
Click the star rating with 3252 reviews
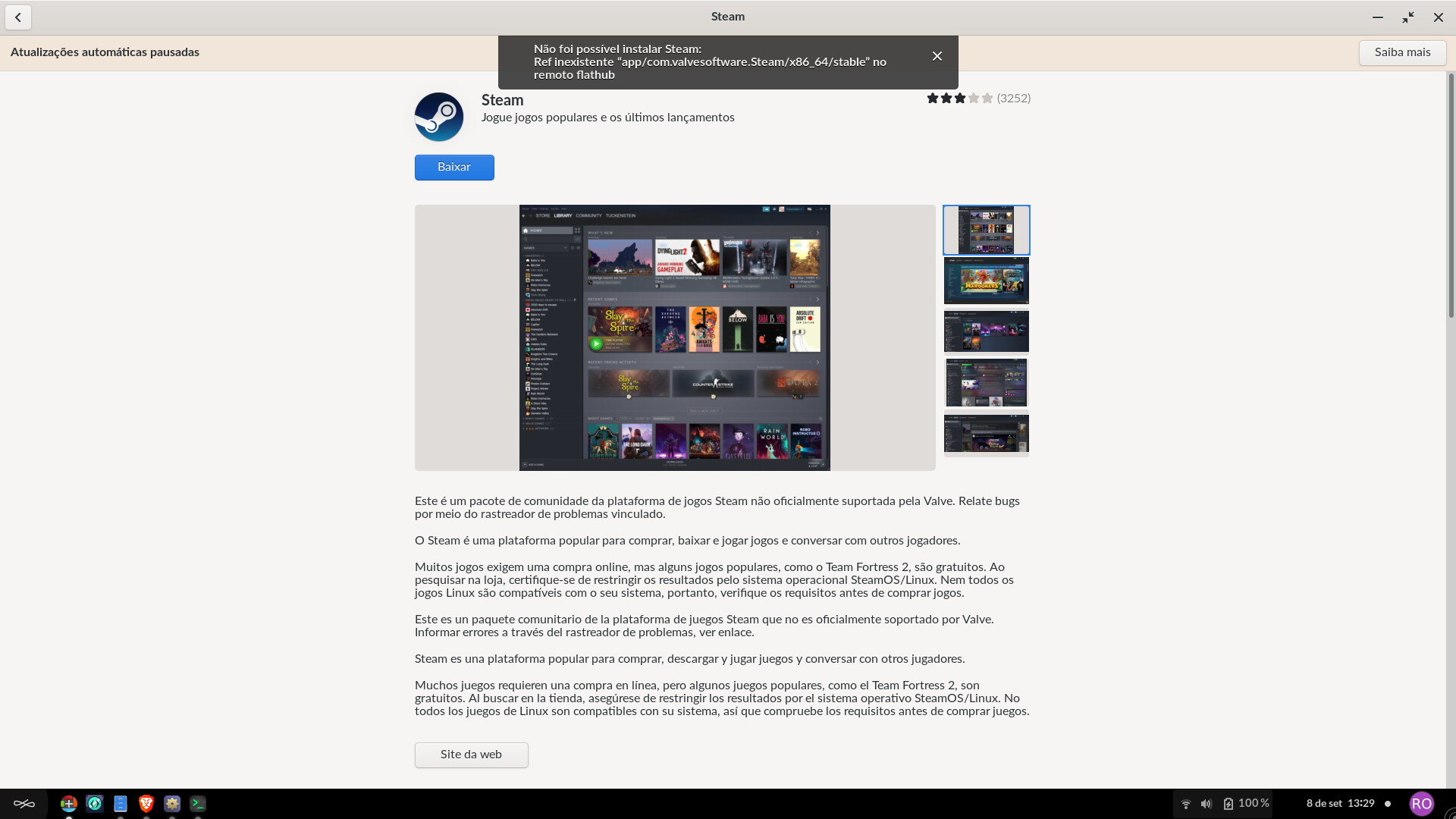click(x=977, y=99)
